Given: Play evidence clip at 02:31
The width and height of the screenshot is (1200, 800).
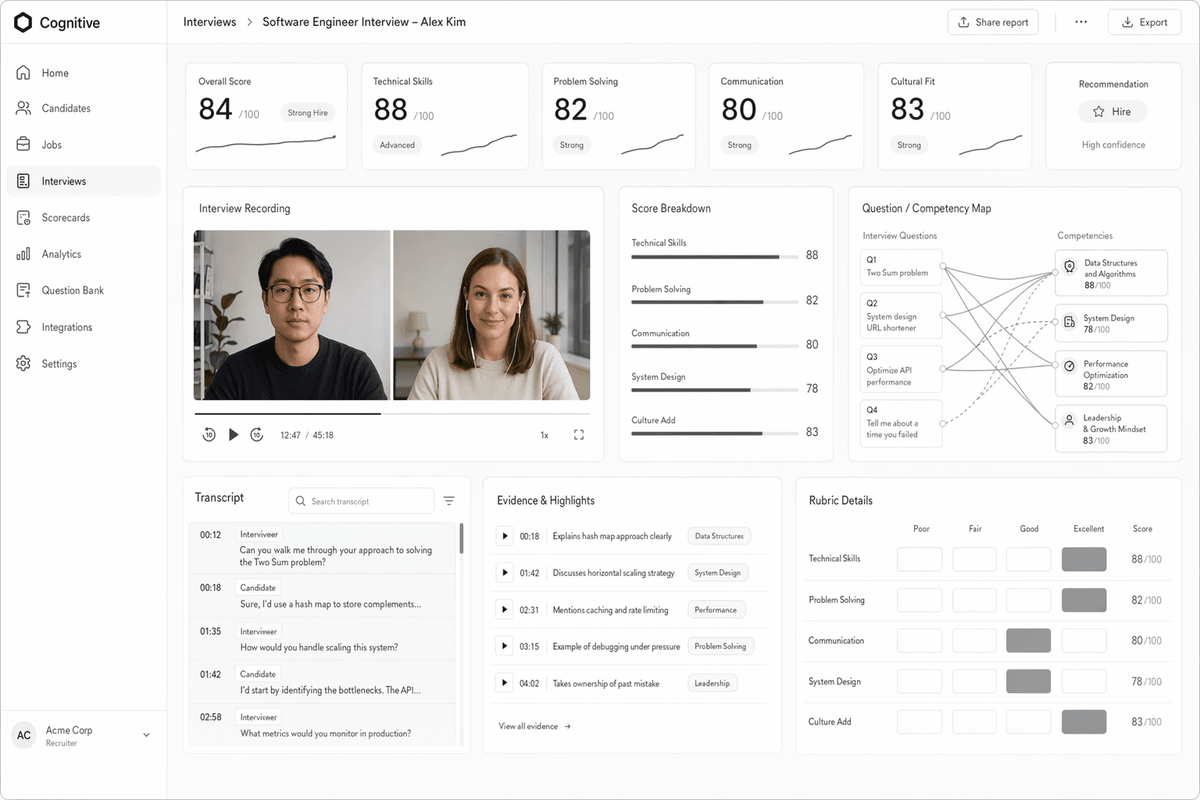Looking at the screenshot, I should (504, 609).
